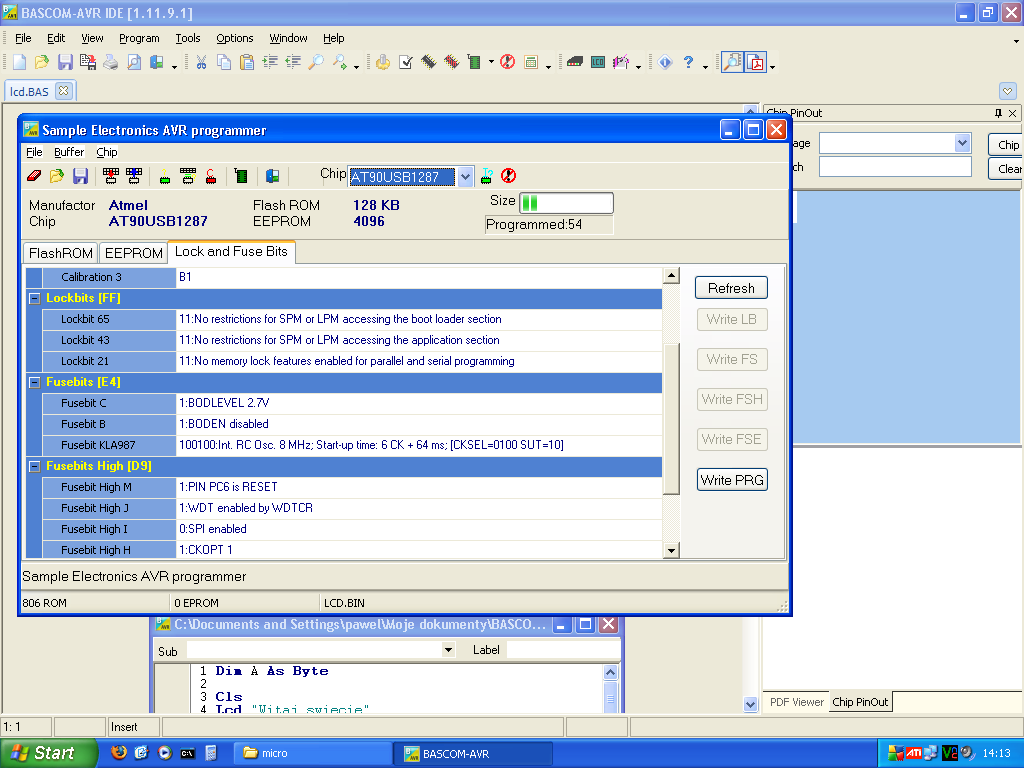Click the Indent block icon
Image resolution: width=1024 pixels, height=768 pixels.
point(270,62)
